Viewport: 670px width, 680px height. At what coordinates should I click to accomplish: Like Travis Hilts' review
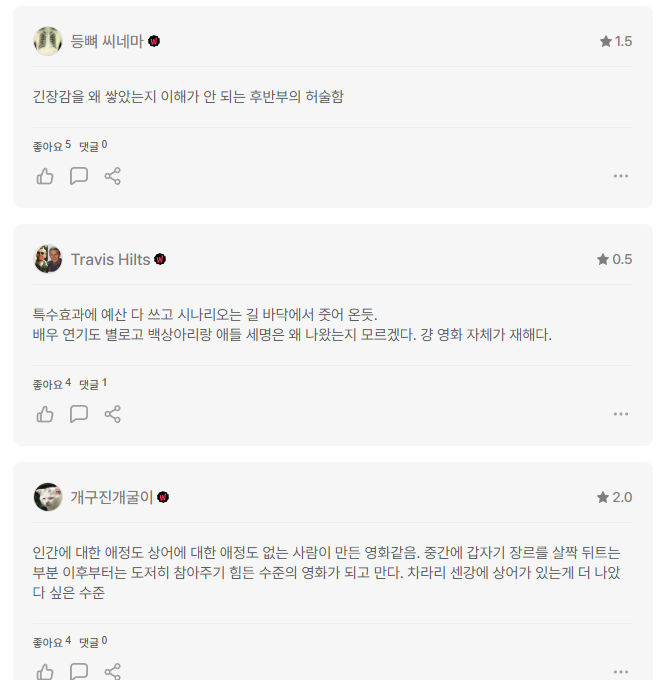point(45,414)
